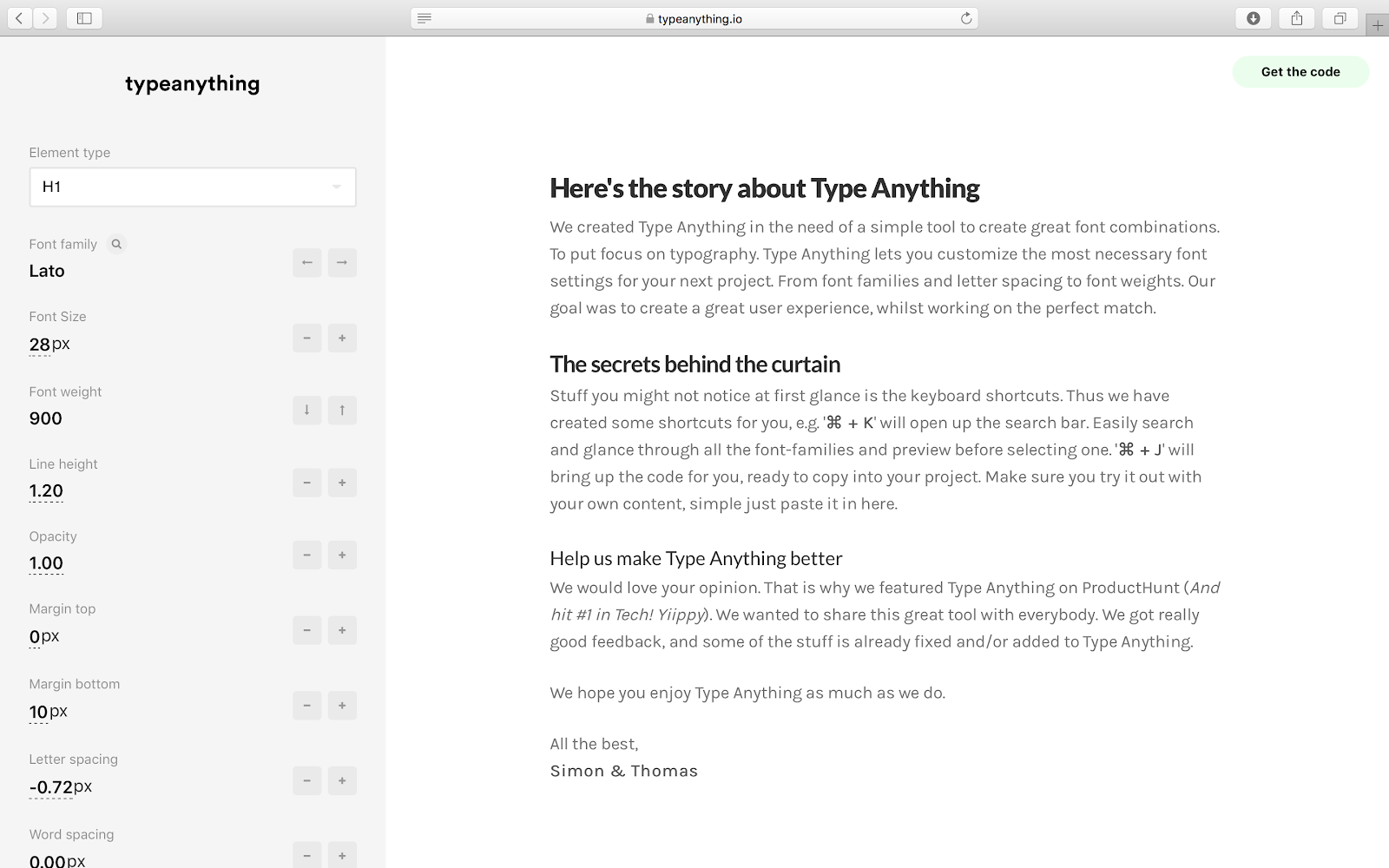Decrease margin bottom with minus button
Screen dimensions: 1389x868
[307, 705]
